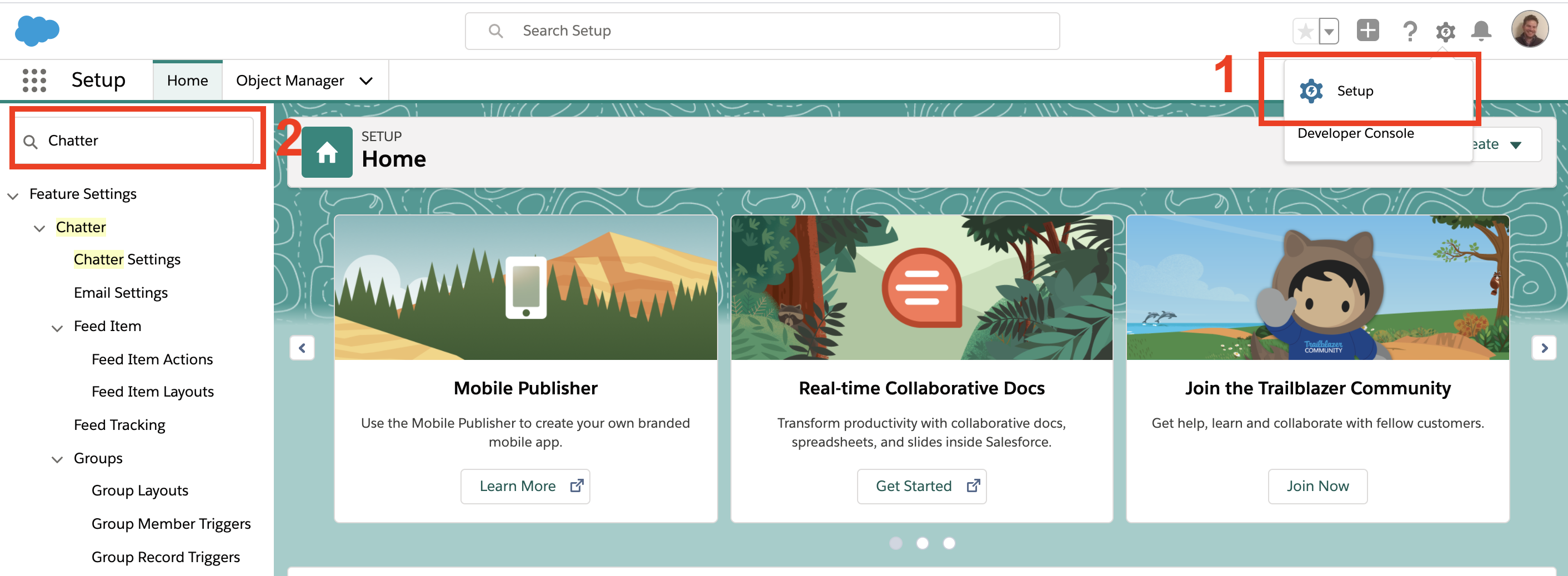Viewport: 1568px width, 576px height.
Task: Click the favorites star icon
Action: point(1305,31)
